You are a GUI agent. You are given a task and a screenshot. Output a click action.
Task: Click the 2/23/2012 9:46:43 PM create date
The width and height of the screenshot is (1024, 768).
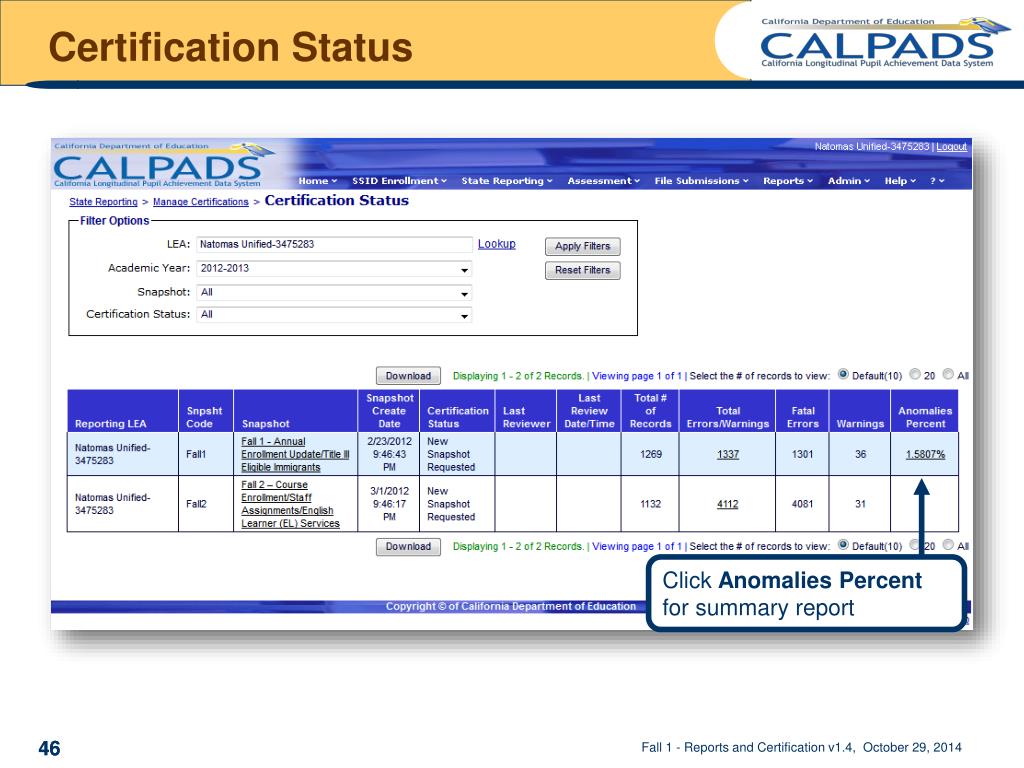389,455
